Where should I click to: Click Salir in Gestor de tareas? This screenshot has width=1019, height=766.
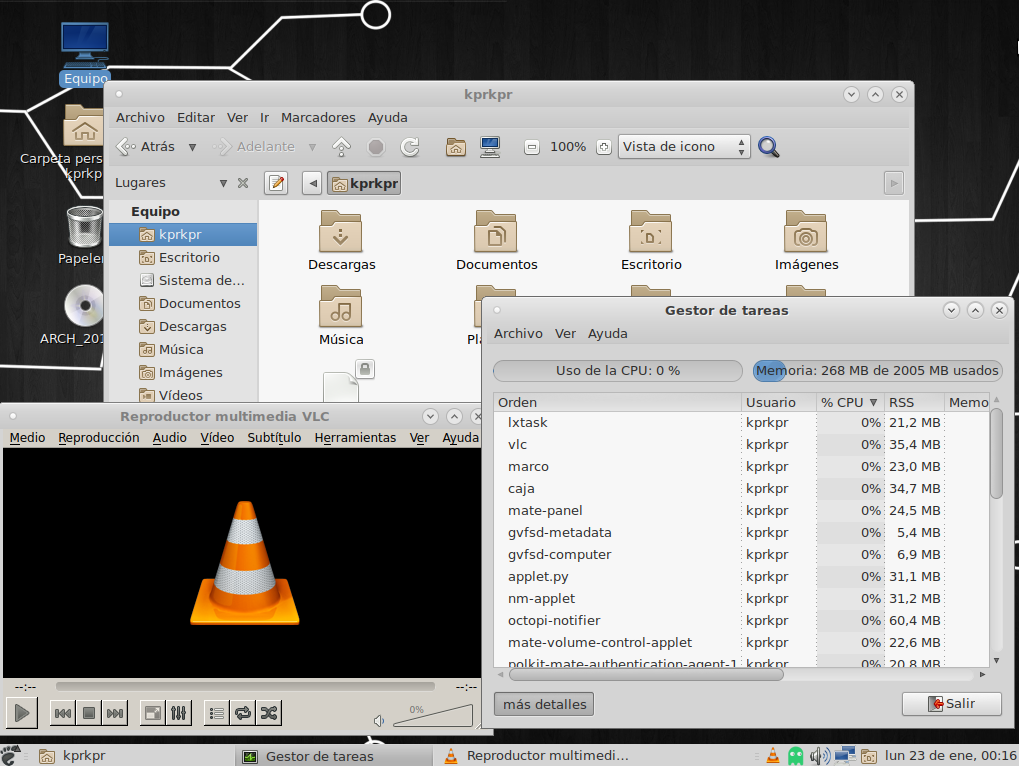click(951, 704)
